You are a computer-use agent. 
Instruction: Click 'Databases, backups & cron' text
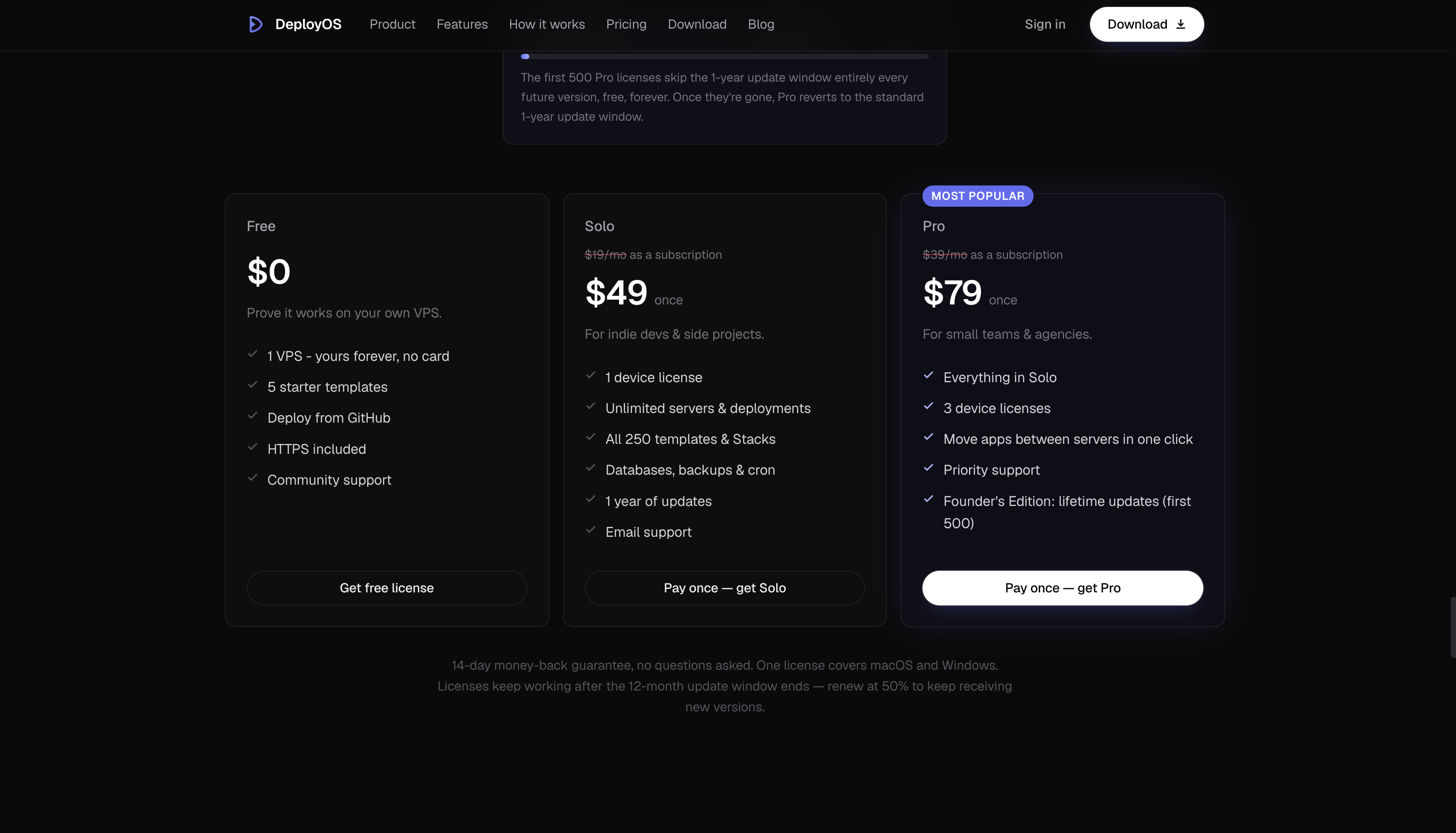click(690, 470)
